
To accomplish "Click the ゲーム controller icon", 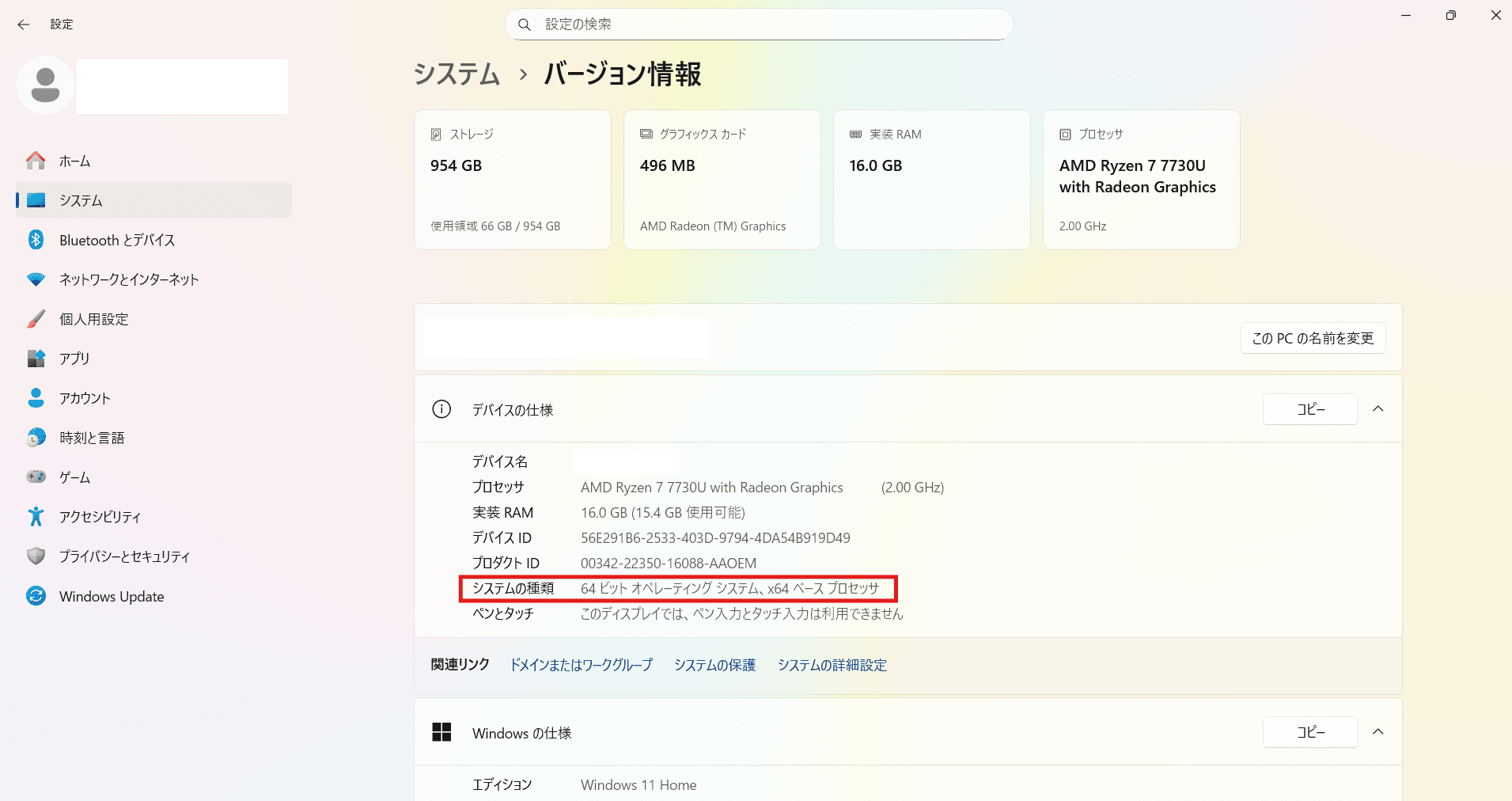I will tap(36, 476).
